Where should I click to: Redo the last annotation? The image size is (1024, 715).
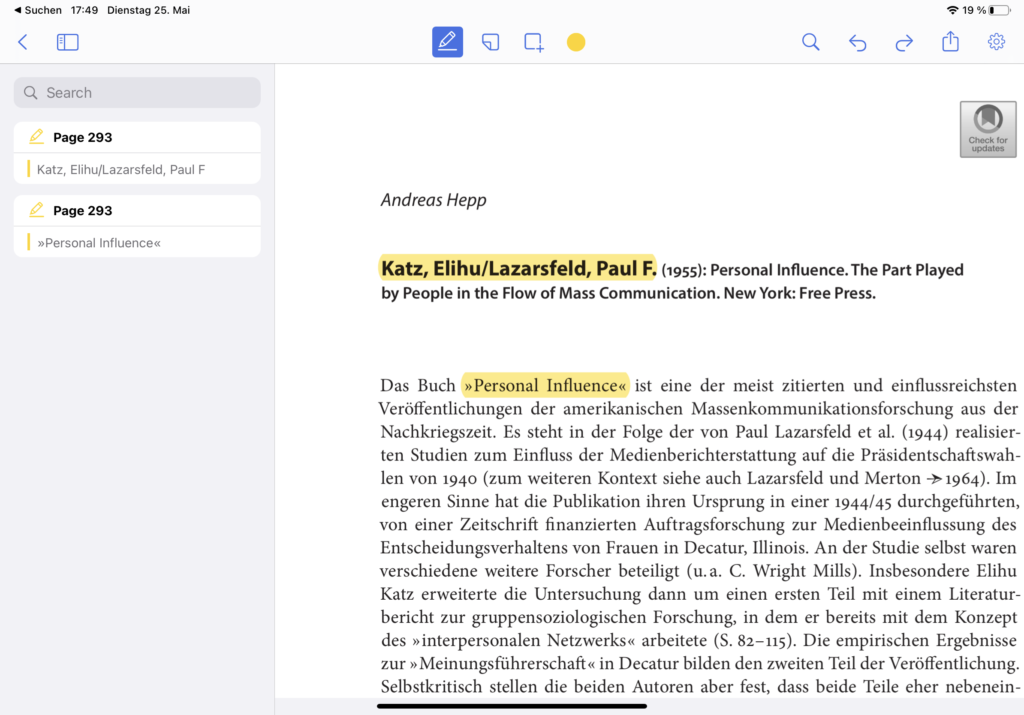(x=904, y=43)
